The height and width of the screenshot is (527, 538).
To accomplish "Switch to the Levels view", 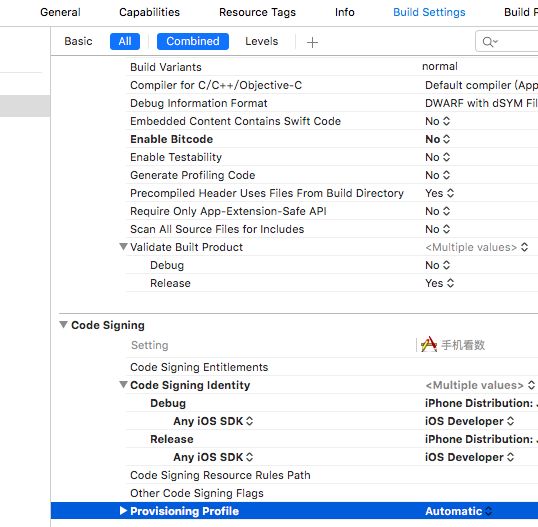I will point(261,42).
